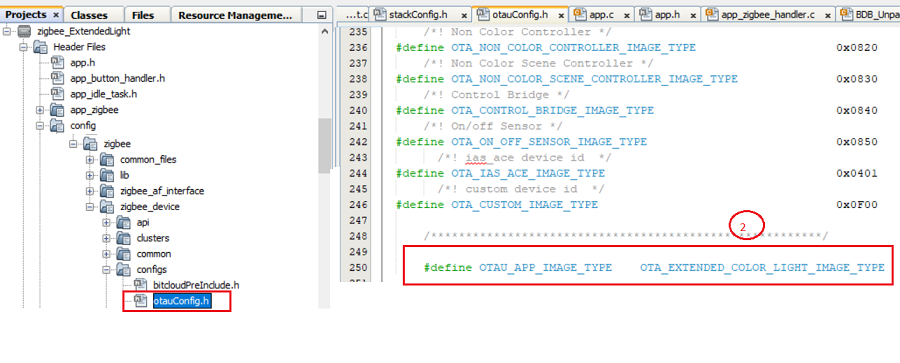Viewport: 900px width, 363px height.
Task: Close the Projects tab
Action: pyautogui.click(x=56, y=16)
